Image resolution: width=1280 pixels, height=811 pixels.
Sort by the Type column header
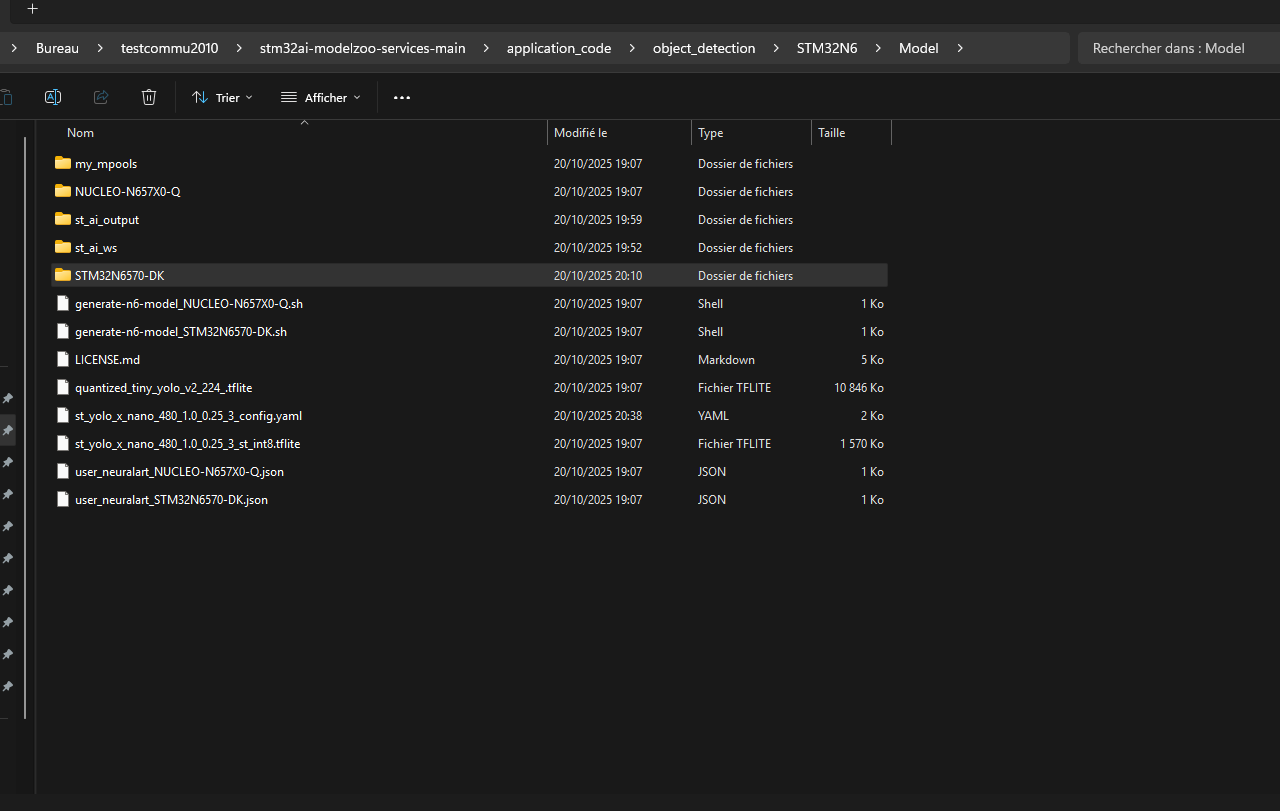pos(711,133)
